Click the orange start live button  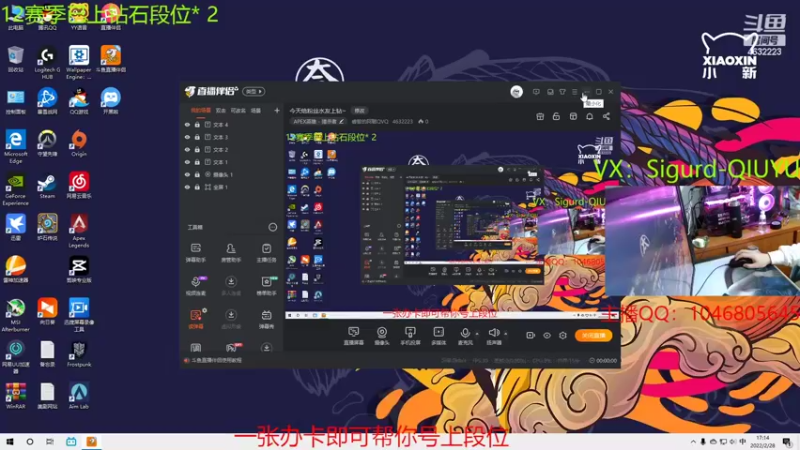tap(593, 335)
